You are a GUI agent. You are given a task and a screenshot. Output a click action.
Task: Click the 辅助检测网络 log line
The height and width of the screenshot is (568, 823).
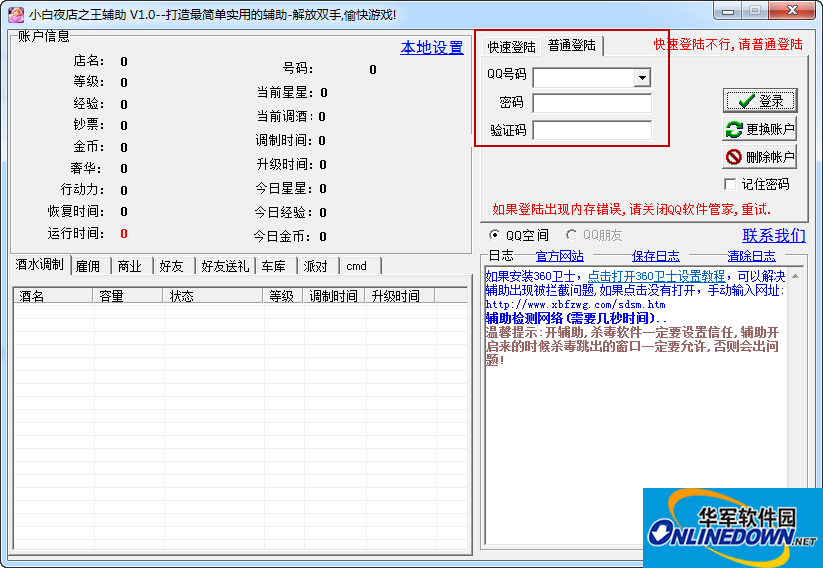pos(576,318)
